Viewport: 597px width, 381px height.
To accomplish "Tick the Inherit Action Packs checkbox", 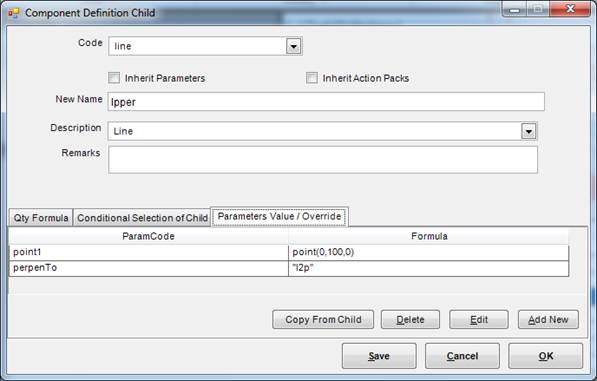I will point(311,78).
